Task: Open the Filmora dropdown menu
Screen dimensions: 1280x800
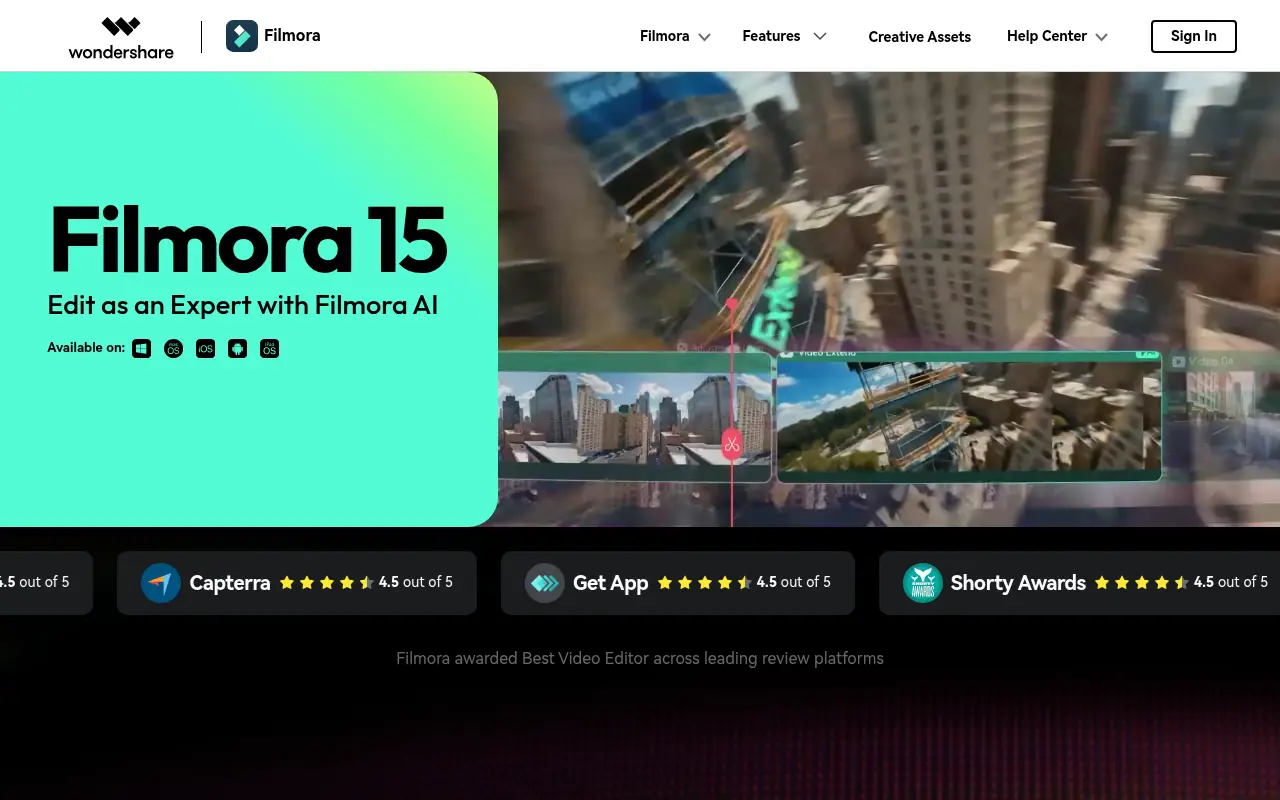Action: [x=676, y=36]
